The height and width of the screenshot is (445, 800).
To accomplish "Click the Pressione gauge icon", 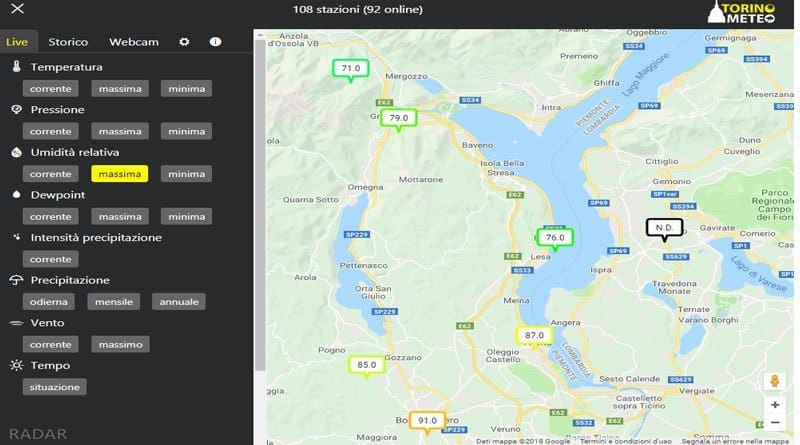I will (16, 109).
